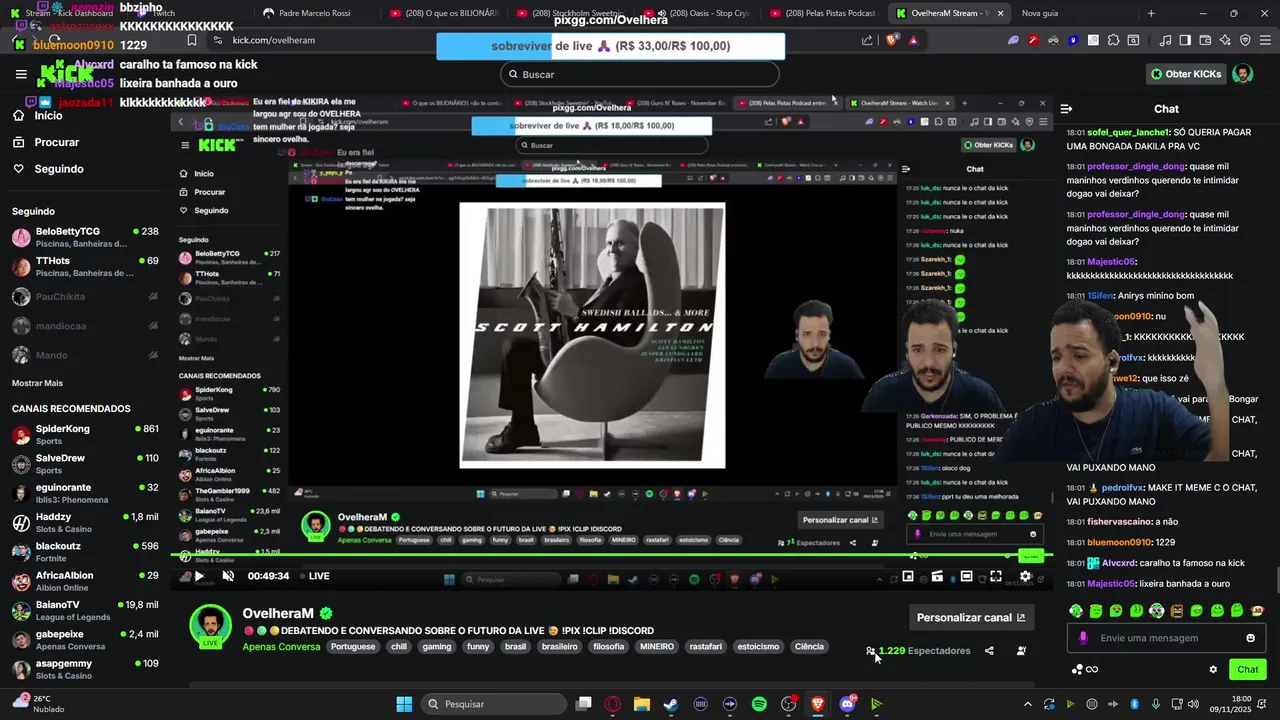Switch to the Pelas Pistas Podcast tab
Viewport: 1280px width, 720px height.
pos(826,13)
